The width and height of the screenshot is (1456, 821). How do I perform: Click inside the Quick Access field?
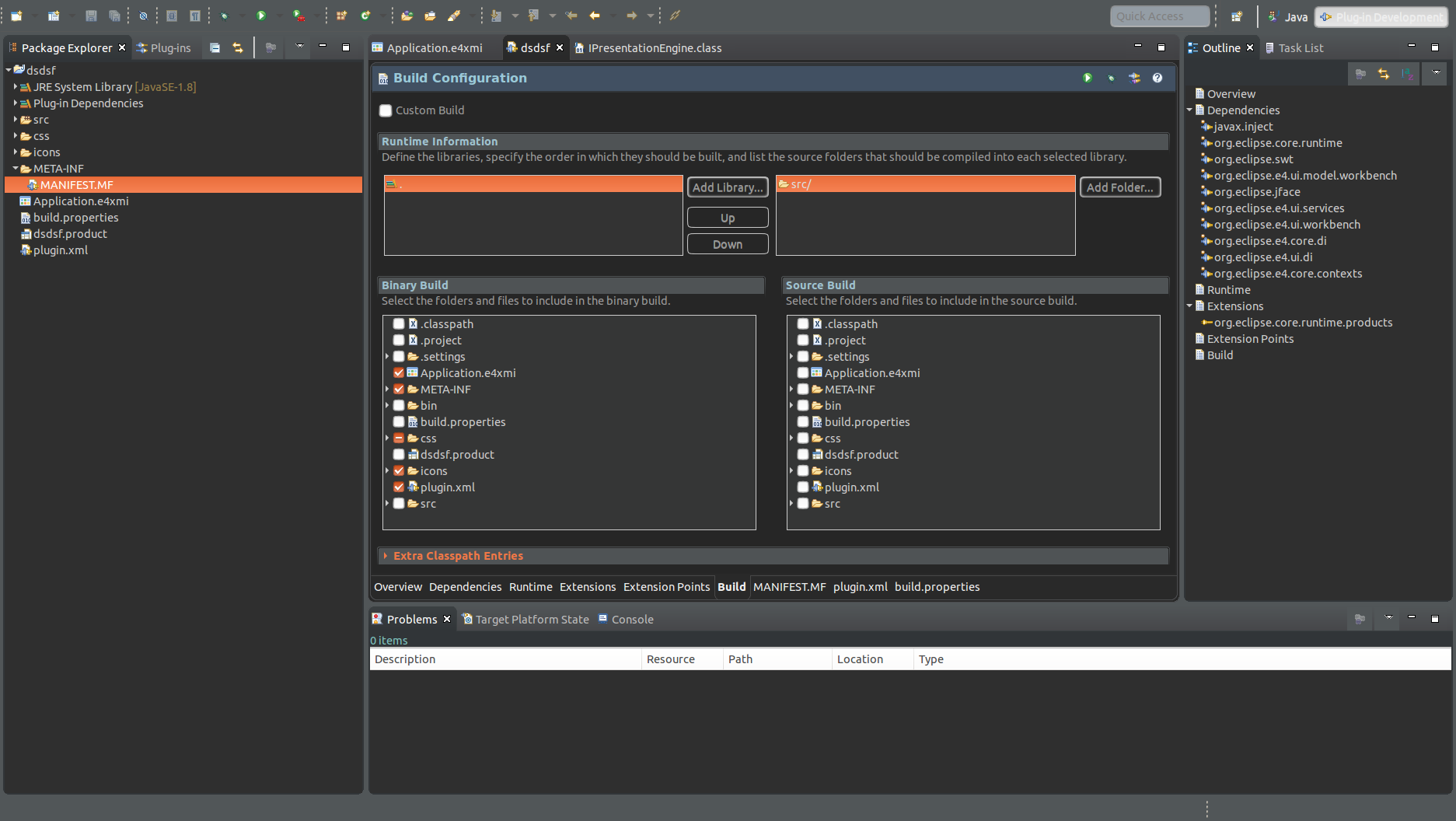(x=1159, y=16)
